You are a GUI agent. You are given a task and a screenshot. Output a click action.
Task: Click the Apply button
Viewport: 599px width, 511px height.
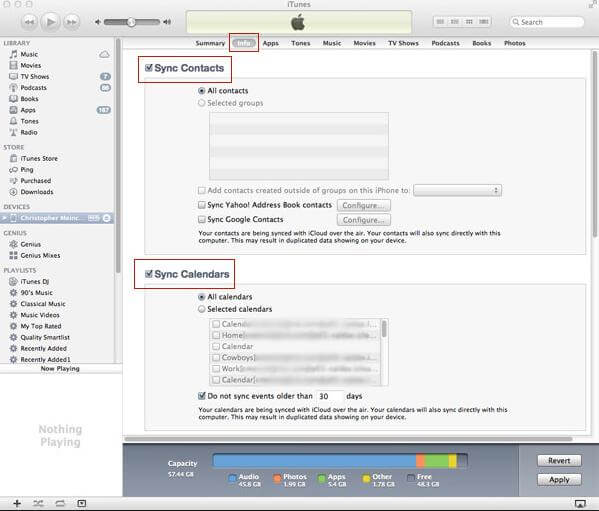(x=559, y=480)
